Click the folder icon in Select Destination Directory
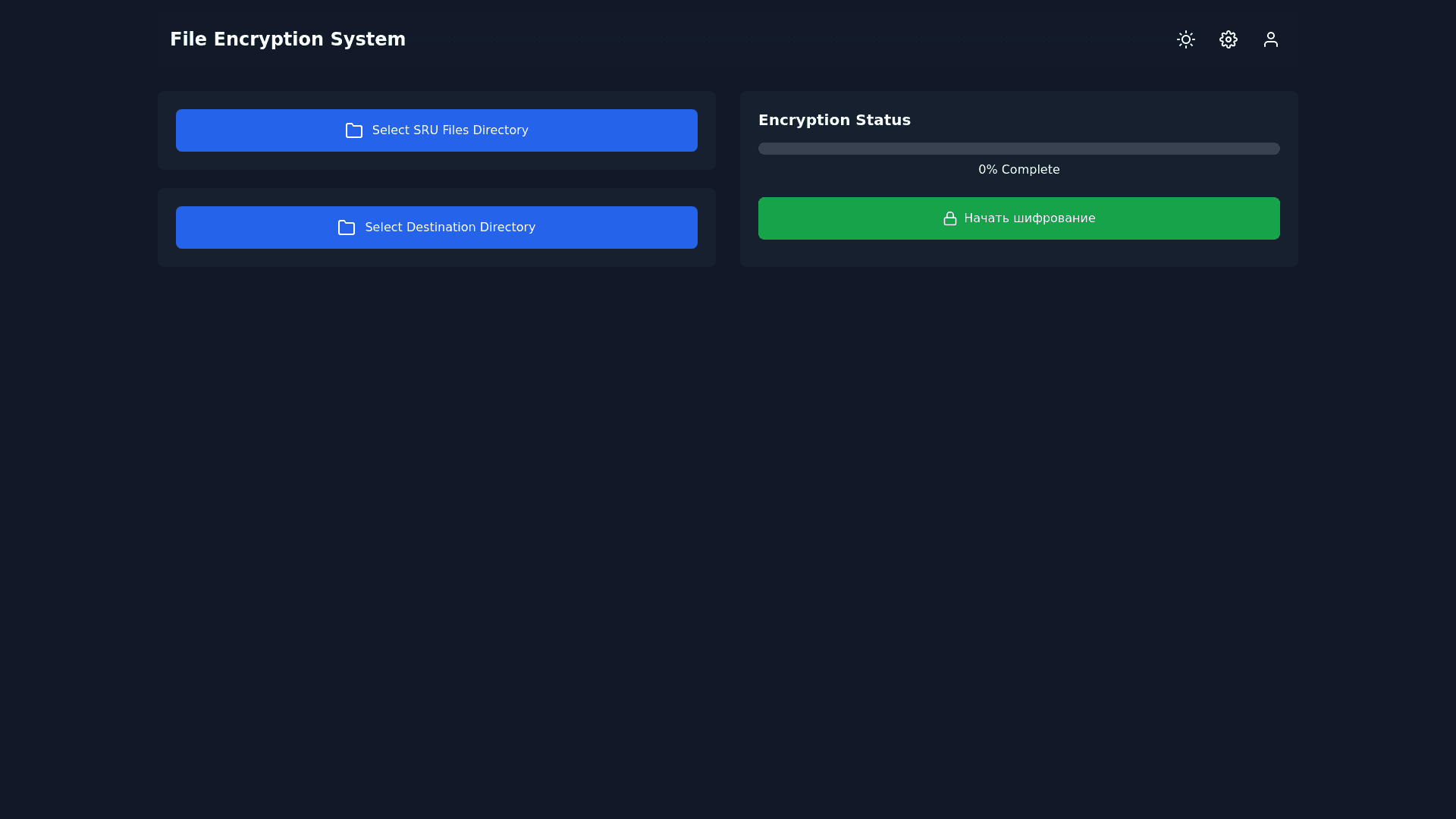The height and width of the screenshot is (819, 1456). tap(346, 227)
